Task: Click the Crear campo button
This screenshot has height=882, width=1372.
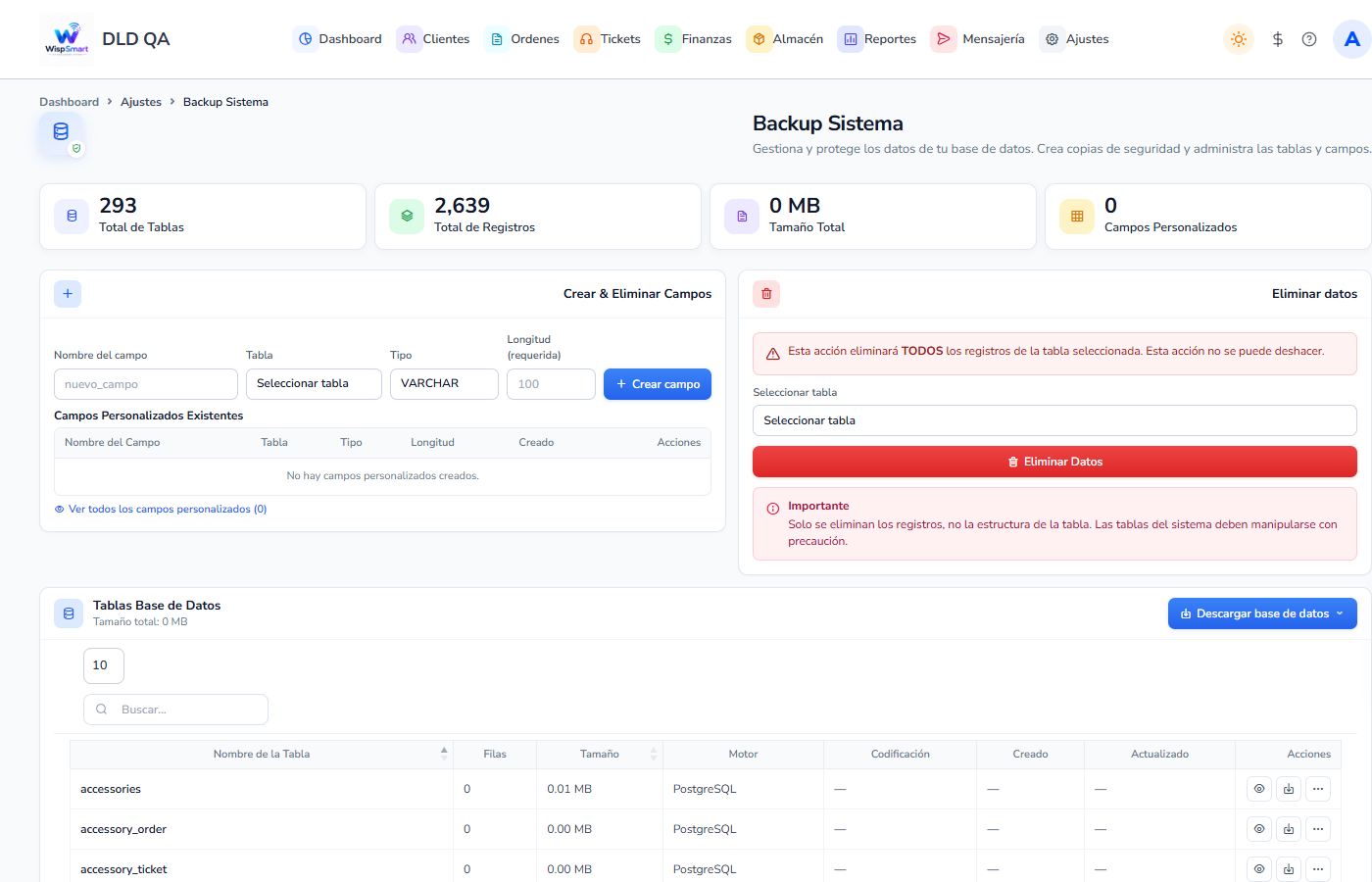Action: (x=658, y=384)
